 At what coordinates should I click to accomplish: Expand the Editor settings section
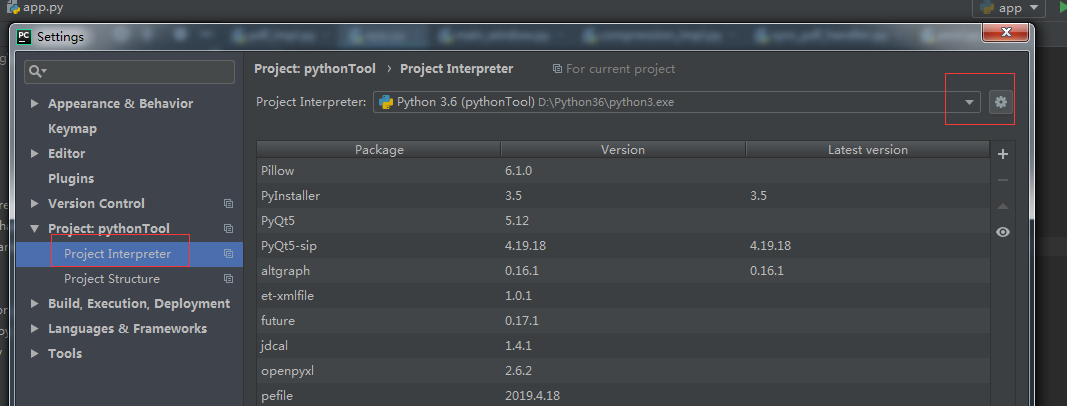point(35,154)
